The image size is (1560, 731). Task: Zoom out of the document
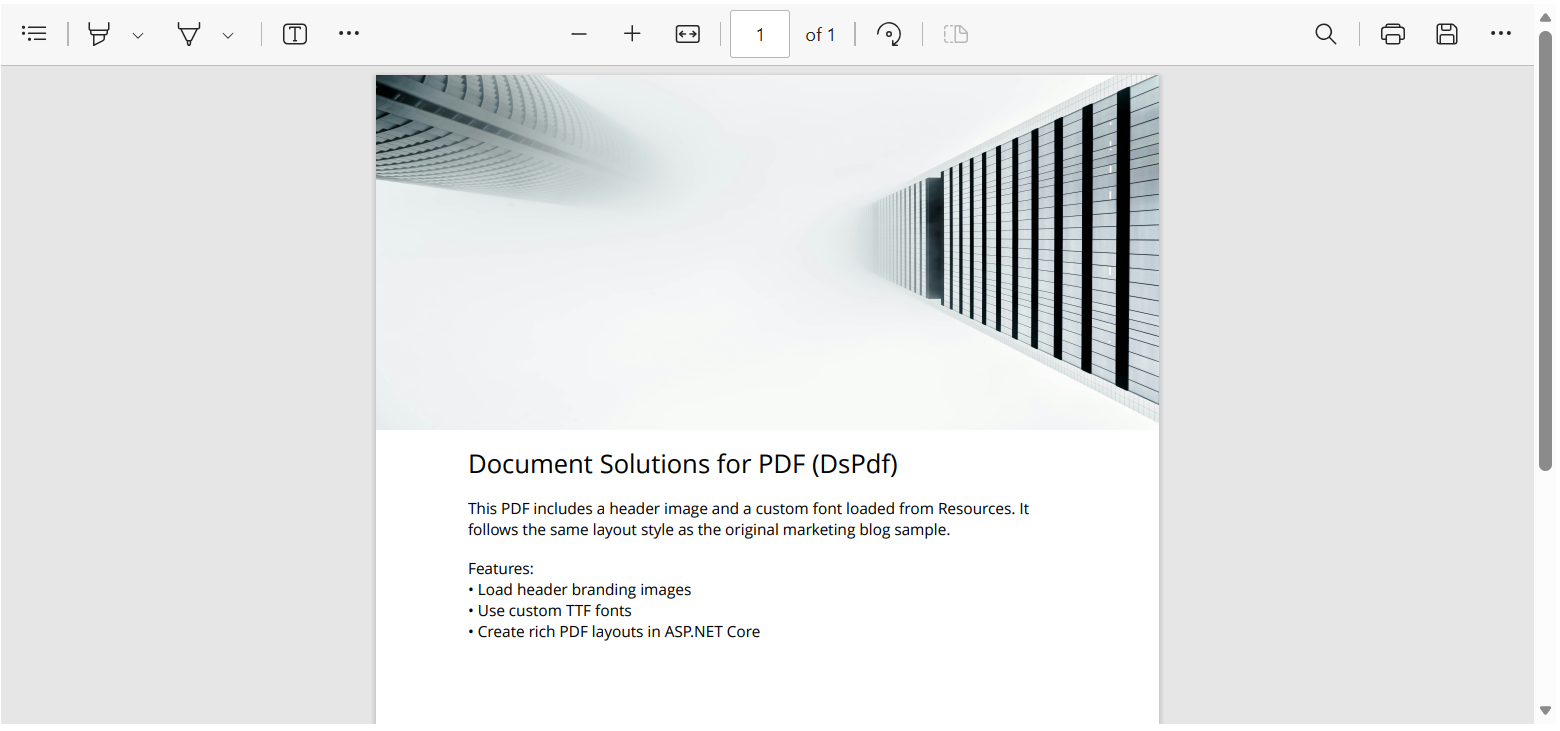[579, 33]
